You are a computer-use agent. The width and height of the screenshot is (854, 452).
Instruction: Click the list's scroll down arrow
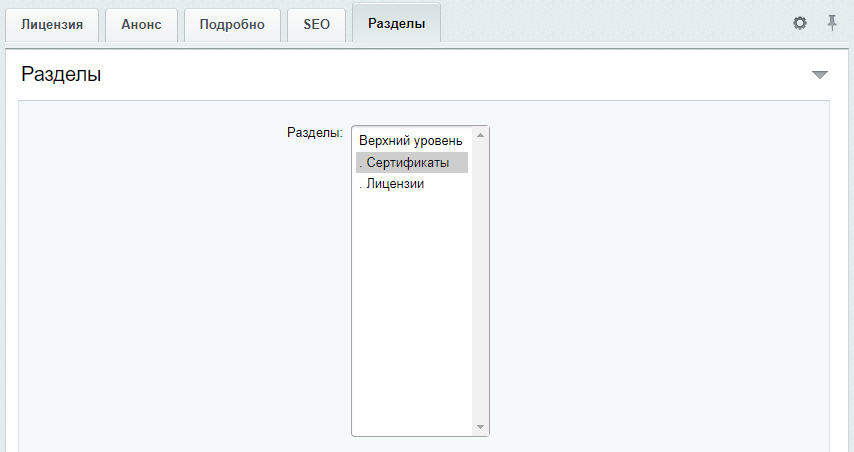click(480, 427)
